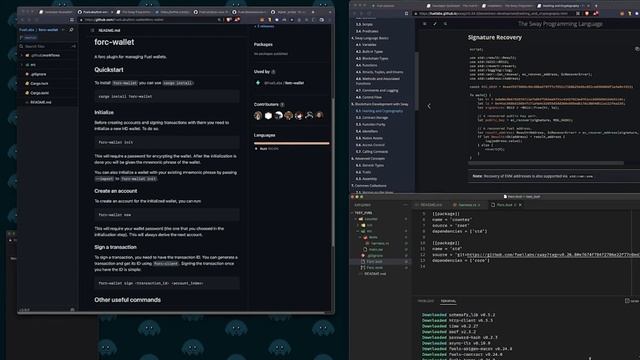
Task: Open 4.3 Blockchain Types chapter
Action: pos(372,58)
